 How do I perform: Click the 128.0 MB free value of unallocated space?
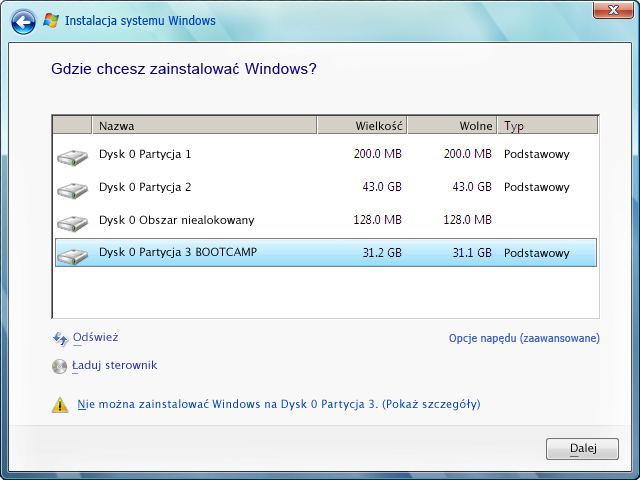468,220
